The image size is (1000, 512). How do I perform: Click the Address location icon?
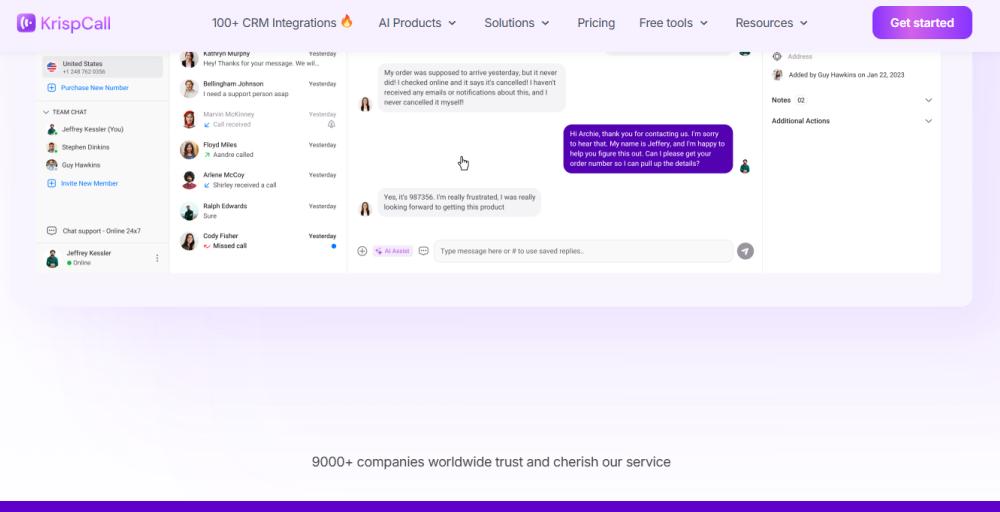(x=777, y=57)
